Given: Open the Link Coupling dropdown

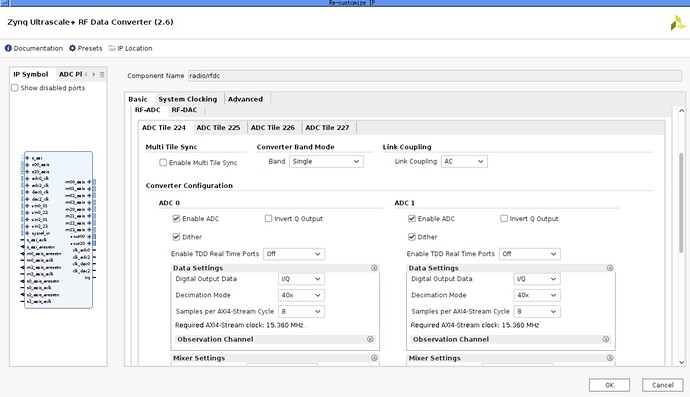Looking at the screenshot, I should click(464, 162).
